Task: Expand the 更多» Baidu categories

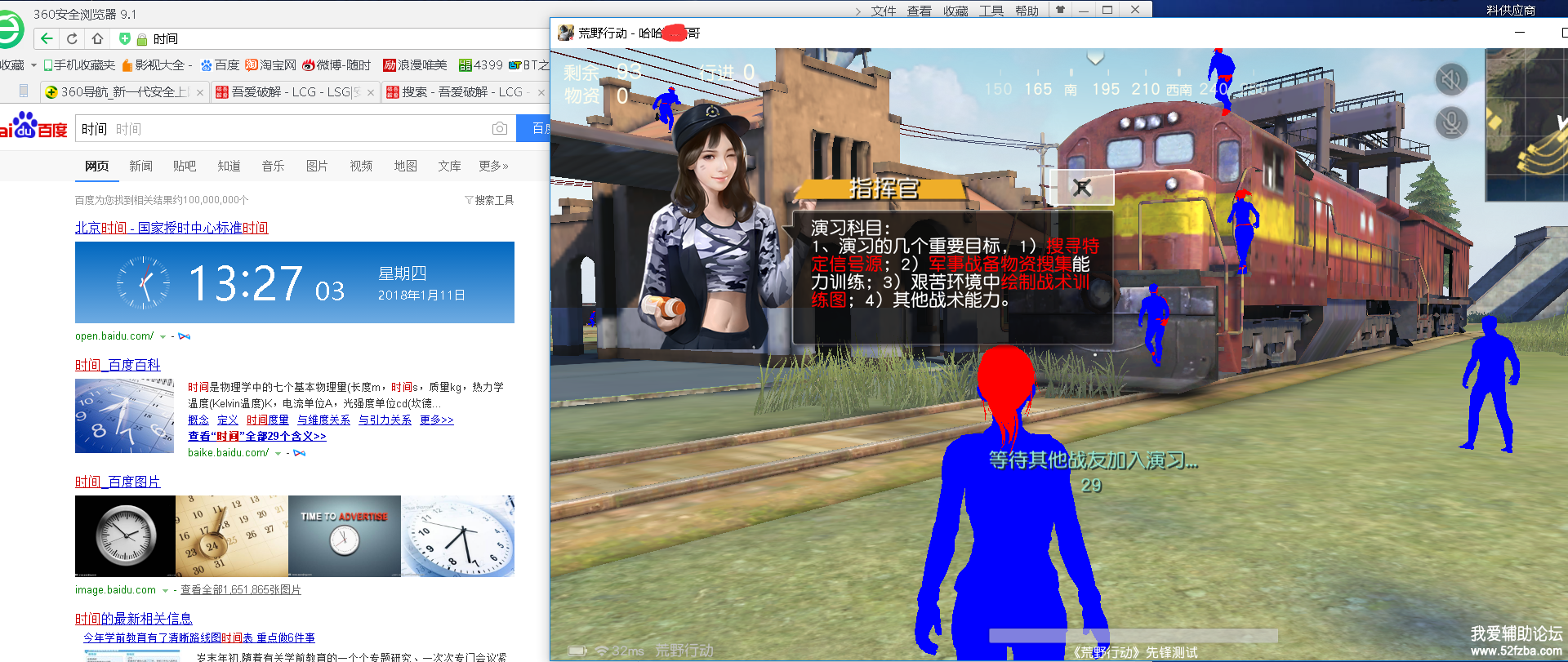Action: 493,166
